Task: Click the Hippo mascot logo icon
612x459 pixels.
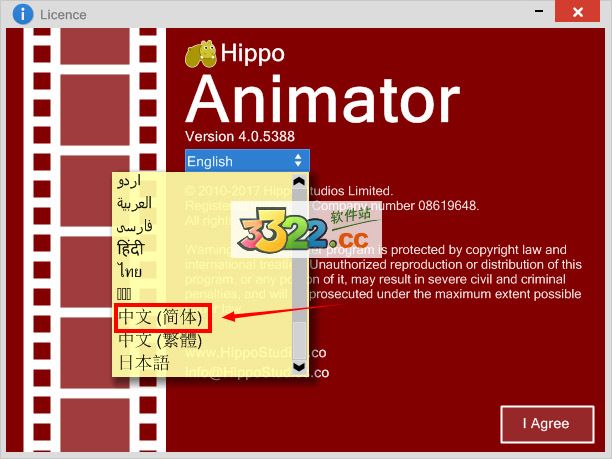Action: coord(201,54)
